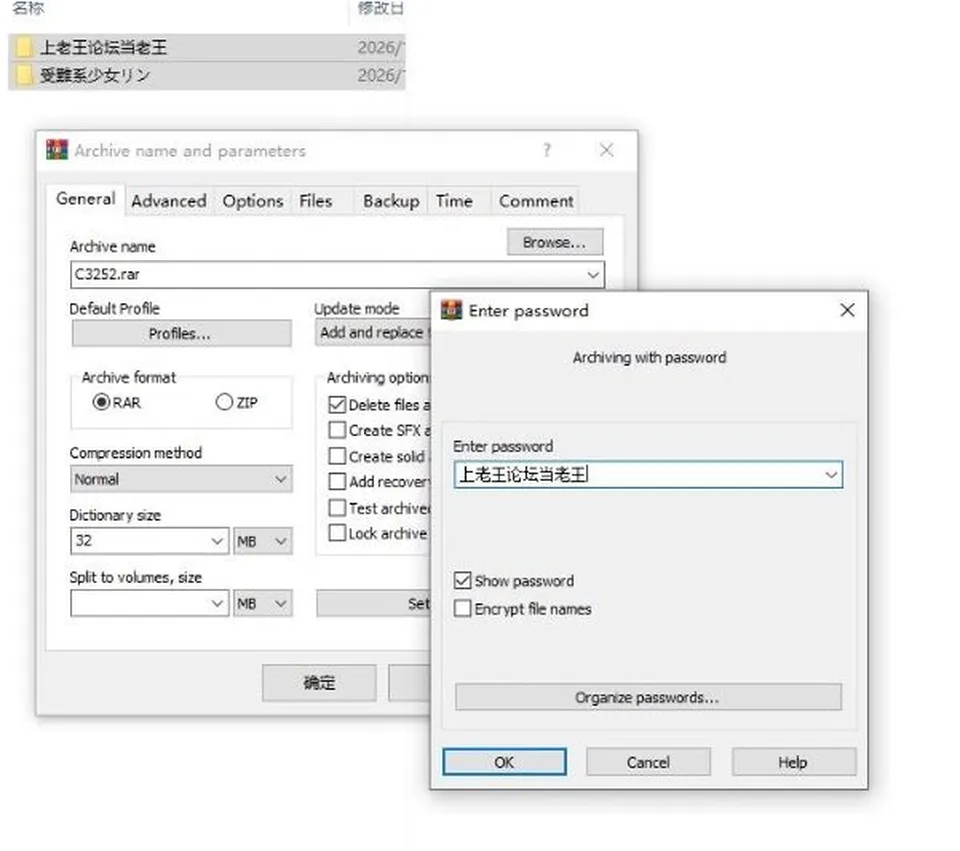Click OK in the Enter password dialog
960x851 pixels.
pyautogui.click(x=504, y=762)
